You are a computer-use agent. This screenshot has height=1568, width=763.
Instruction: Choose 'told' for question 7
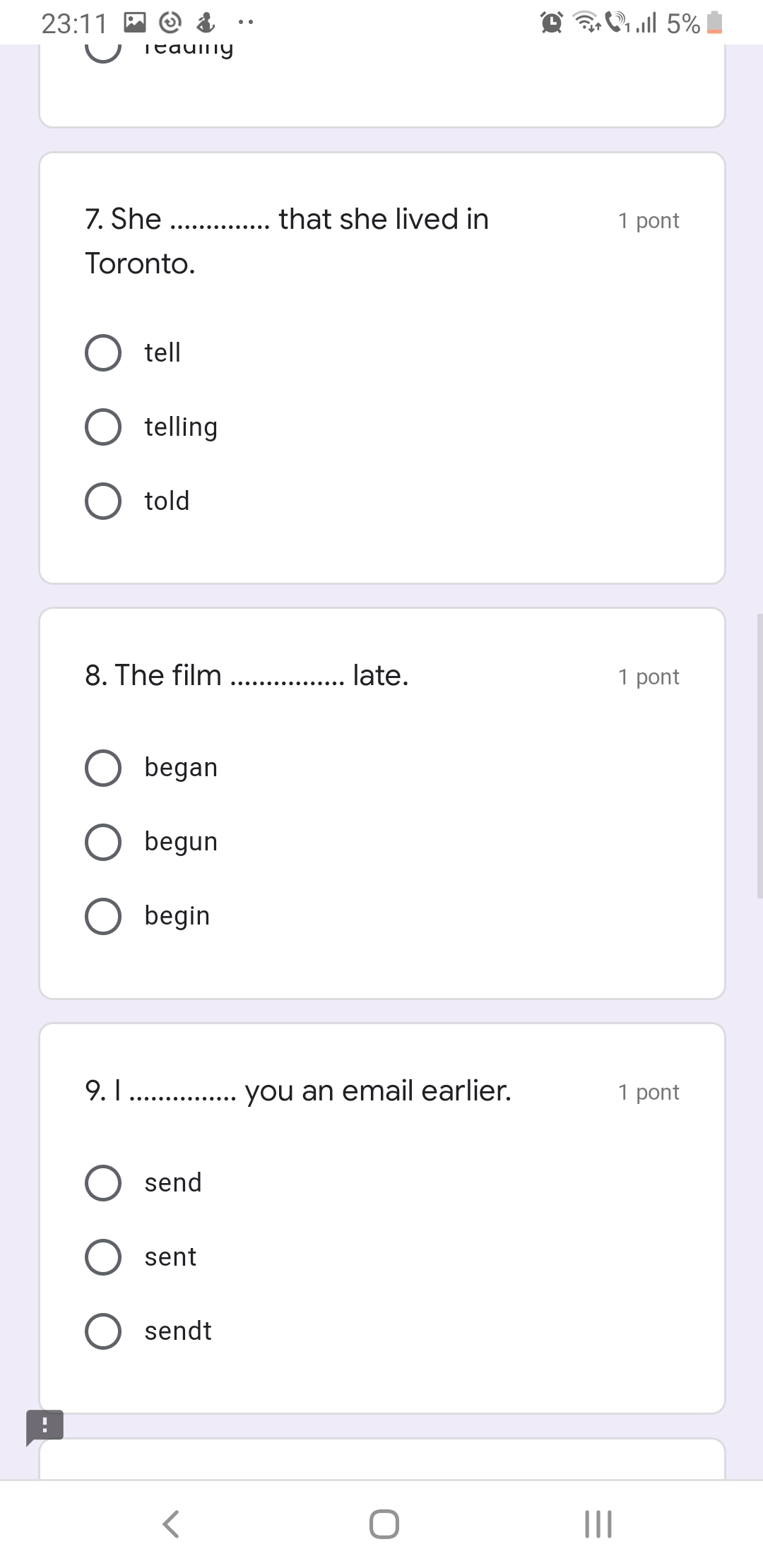[x=103, y=501]
